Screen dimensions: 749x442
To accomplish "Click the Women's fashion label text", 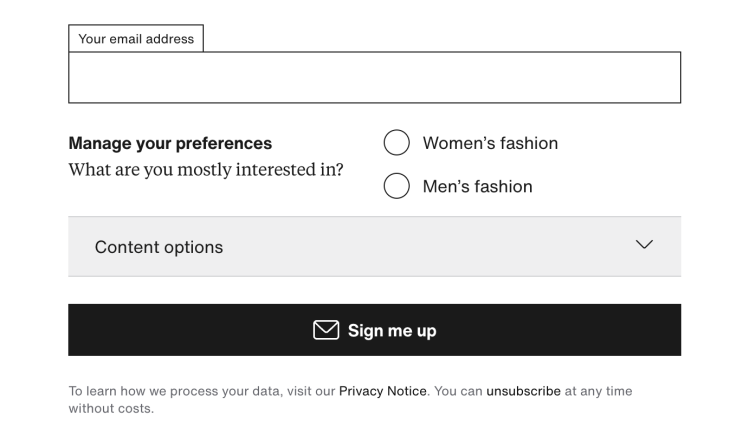I will [490, 143].
